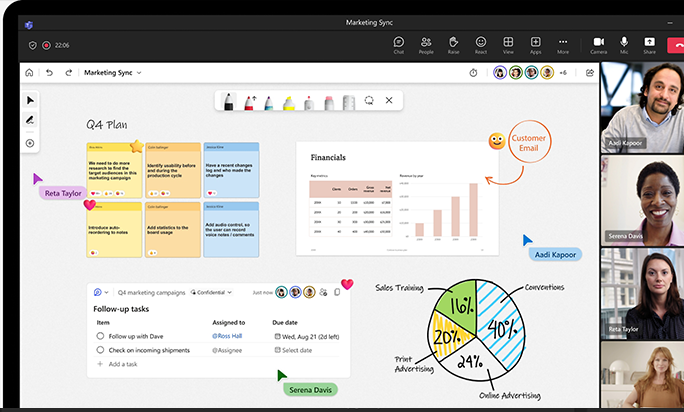The image size is (684, 412).
Task: Mark Check on incoming shipments complete
Action: tap(100, 350)
